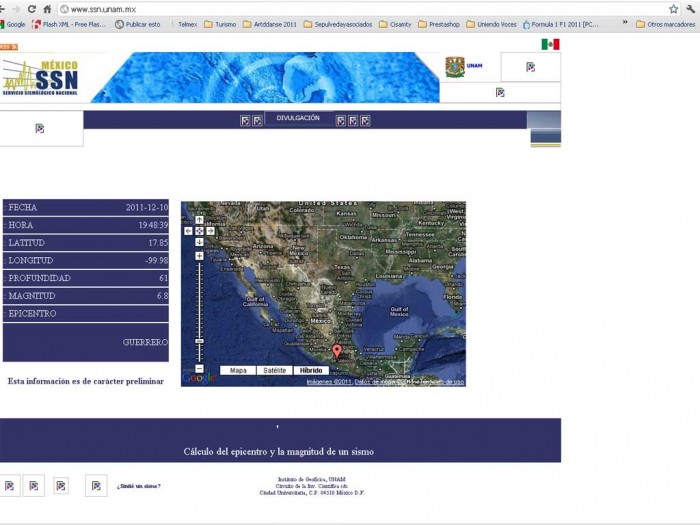Viewport: 700px width, 525px height.
Task: Click first broken footer image
Action: [x=9, y=486]
